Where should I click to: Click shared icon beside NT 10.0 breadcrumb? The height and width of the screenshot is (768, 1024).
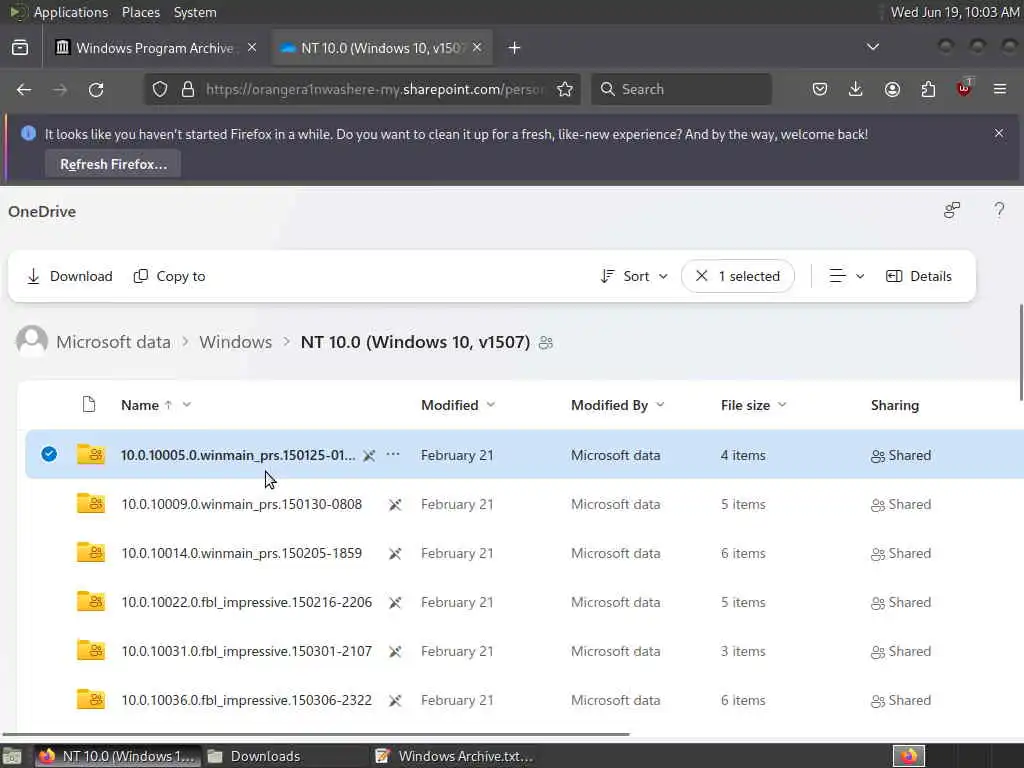click(x=546, y=343)
